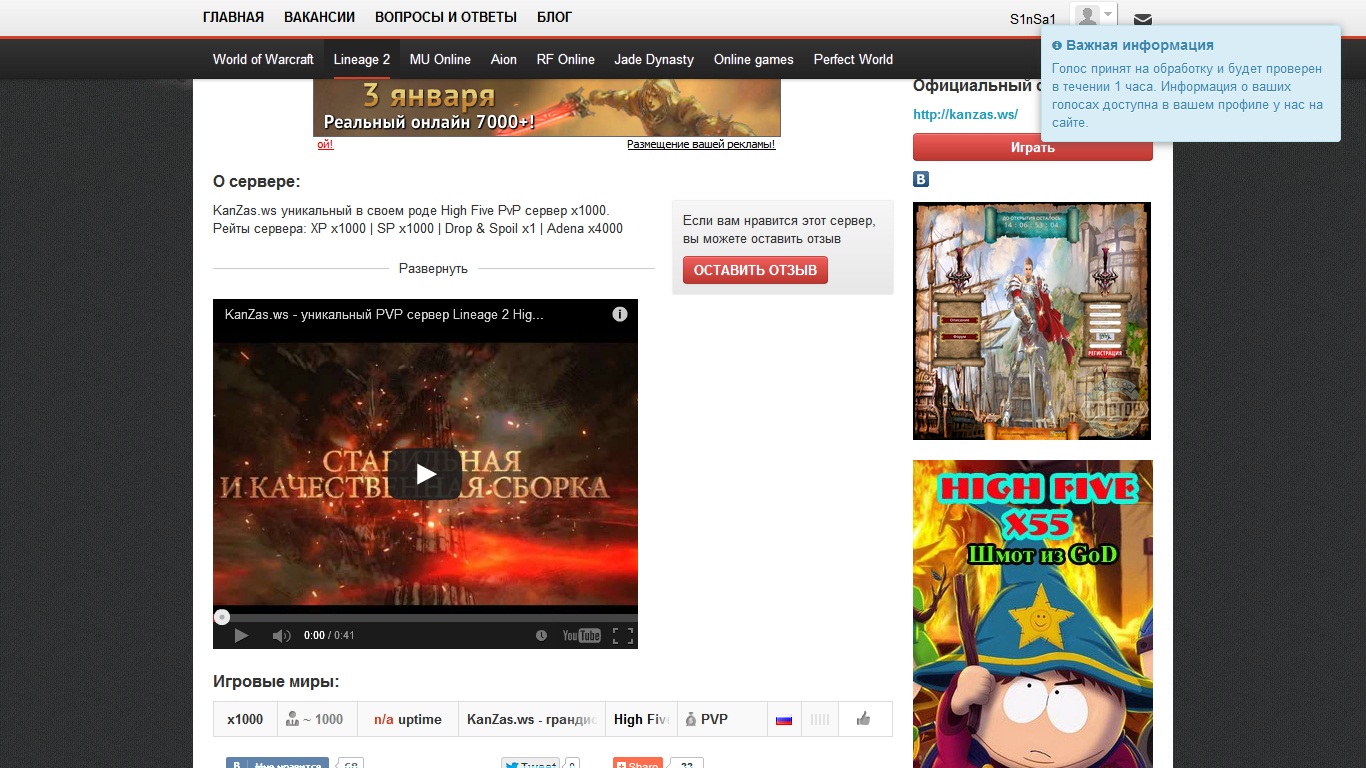Open 'Размещение вашей рекламы!' link

coord(701,144)
